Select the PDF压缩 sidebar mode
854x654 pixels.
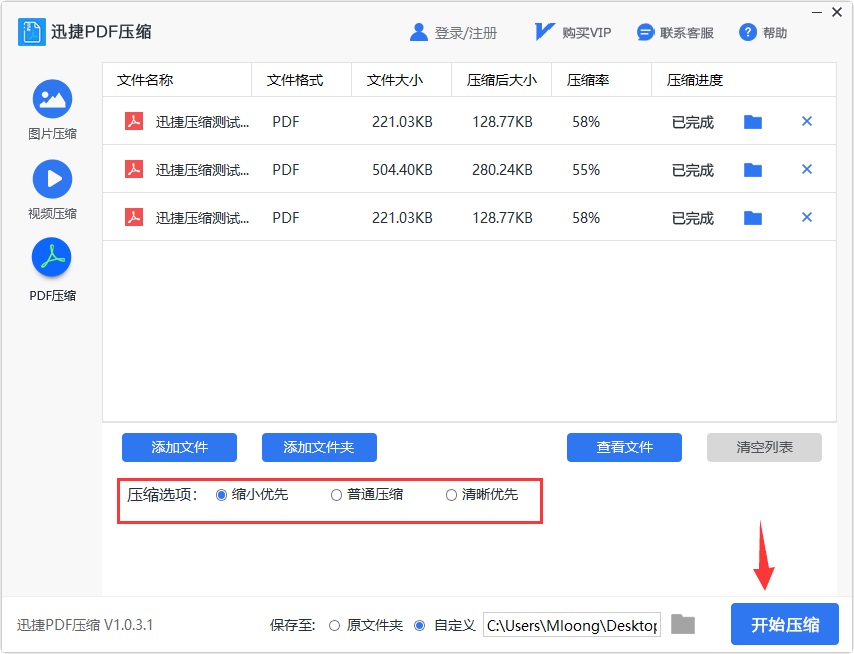point(52,270)
